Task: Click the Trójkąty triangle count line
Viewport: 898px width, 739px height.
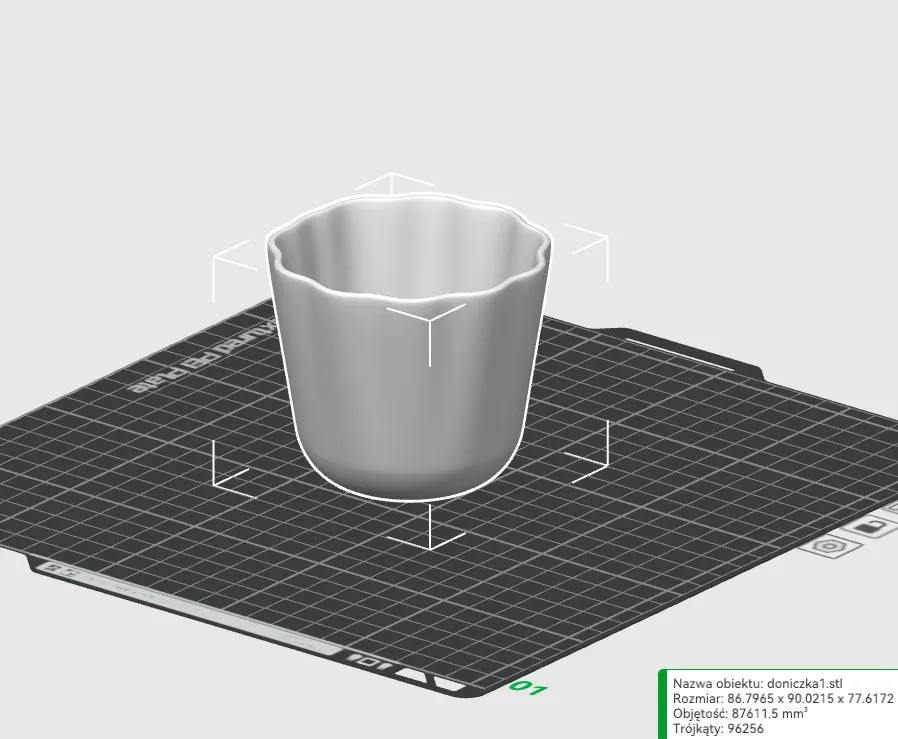Action: coord(718,729)
